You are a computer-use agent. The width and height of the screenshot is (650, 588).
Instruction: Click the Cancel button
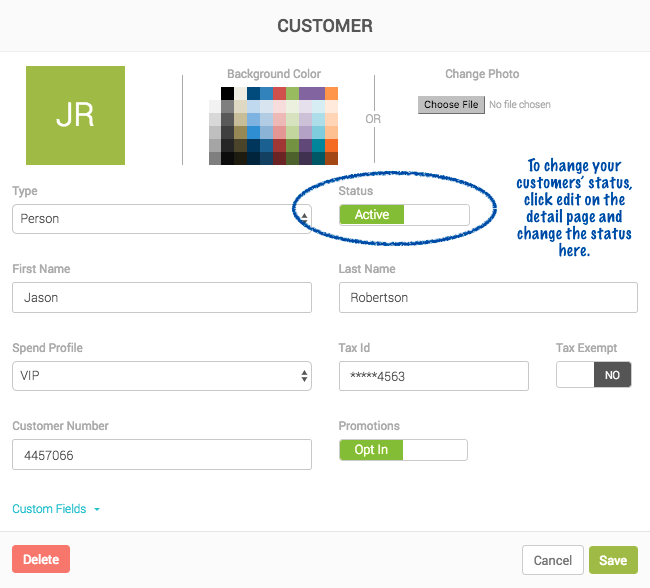pyautogui.click(x=552, y=560)
